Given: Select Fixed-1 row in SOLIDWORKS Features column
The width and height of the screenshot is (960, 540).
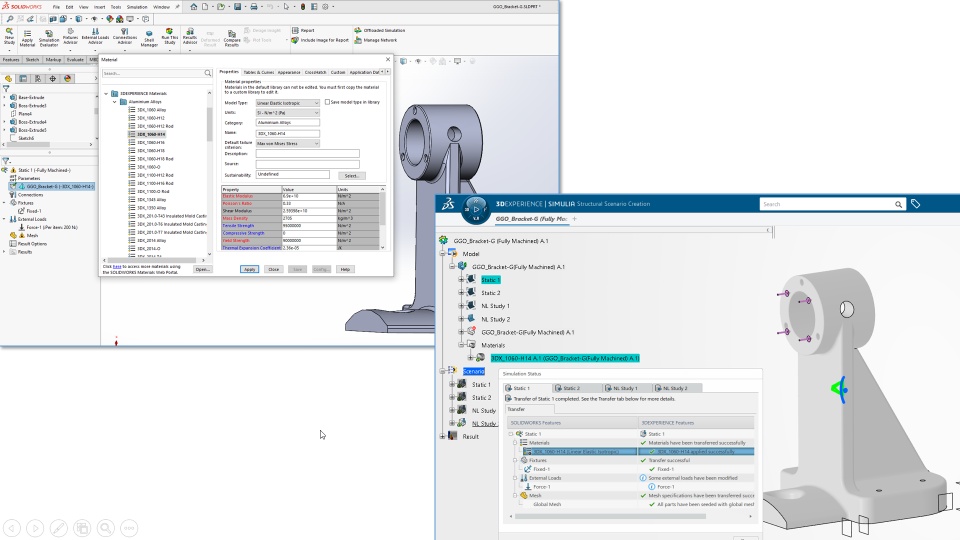Looking at the screenshot, I should [541, 469].
